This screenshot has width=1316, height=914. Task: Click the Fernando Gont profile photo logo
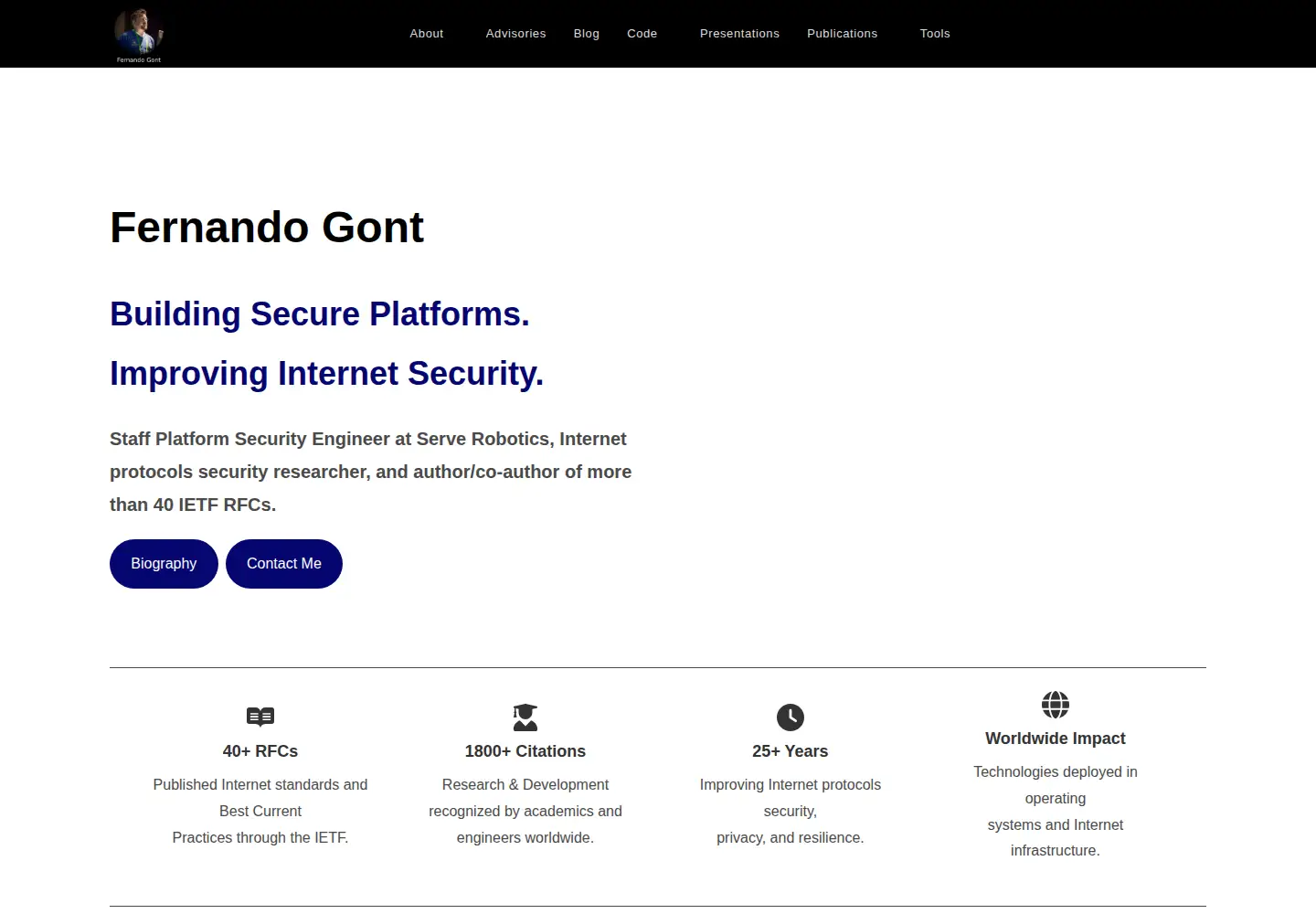(139, 35)
